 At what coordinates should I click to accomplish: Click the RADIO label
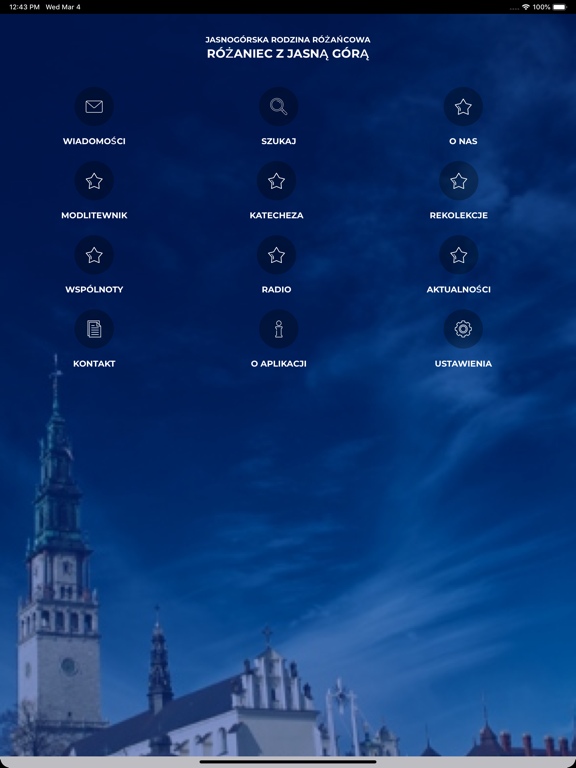[277, 289]
